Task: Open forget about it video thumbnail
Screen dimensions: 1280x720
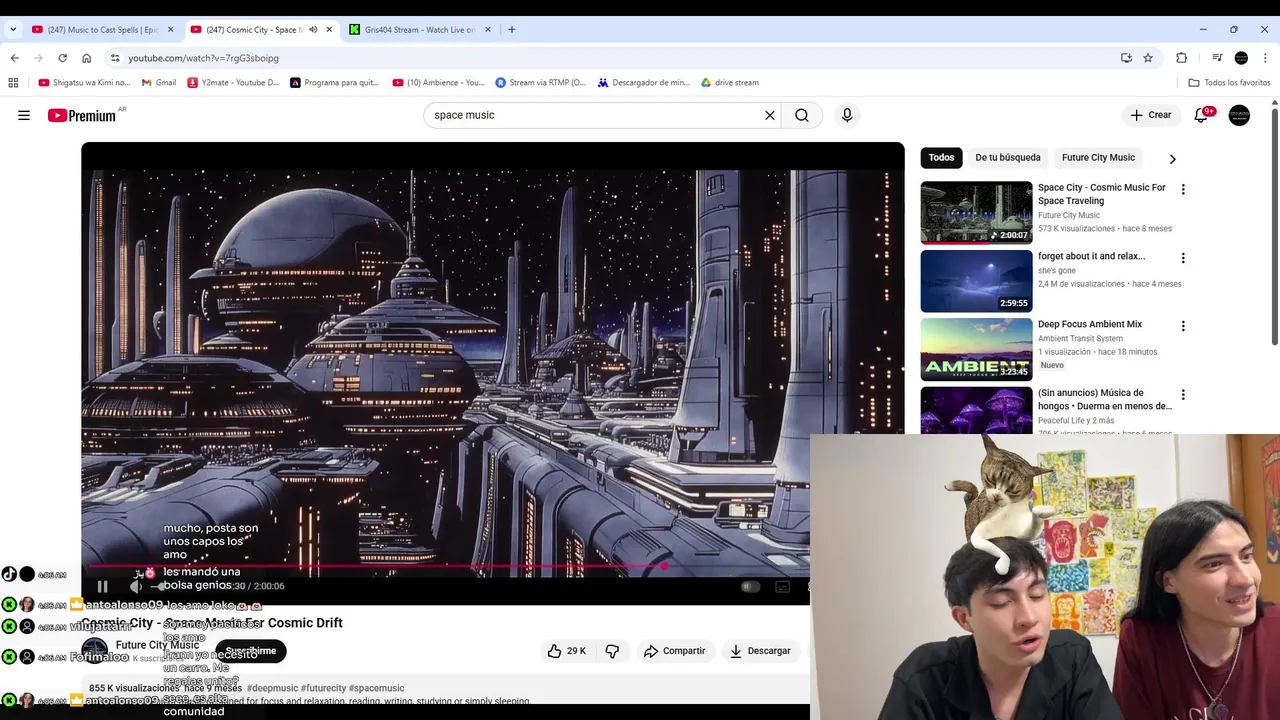Action: coord(976,281)
